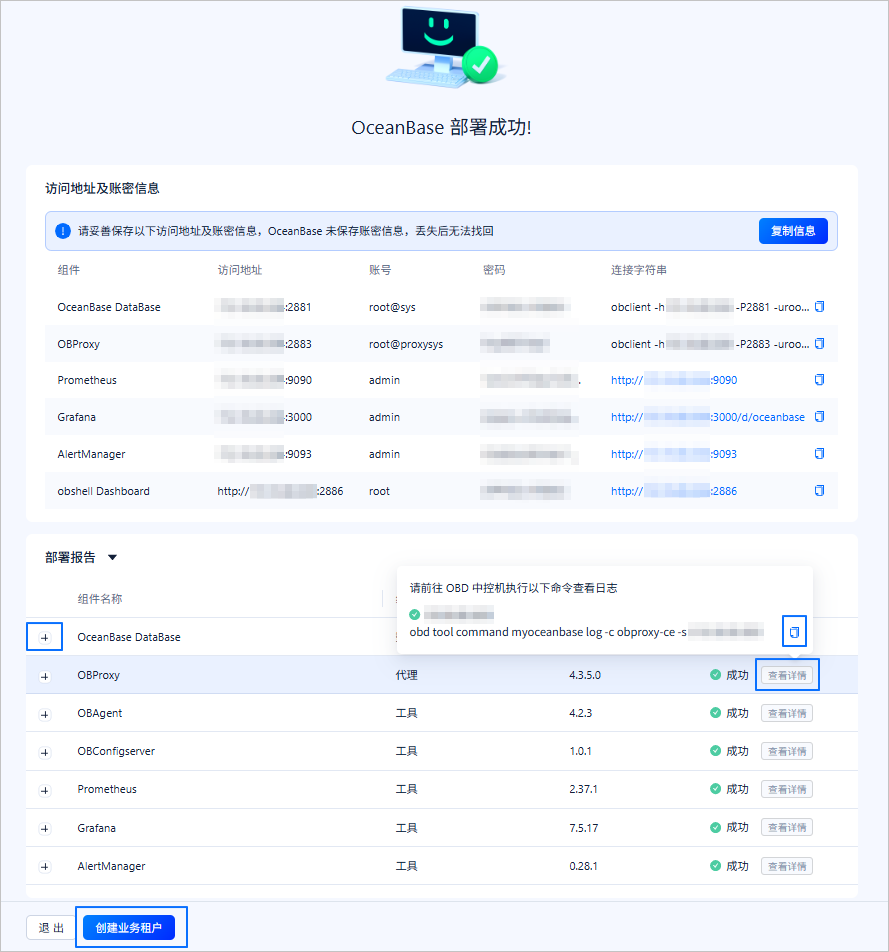
Task: Copy Grafana connection URL
Action: tap(819, 416)
